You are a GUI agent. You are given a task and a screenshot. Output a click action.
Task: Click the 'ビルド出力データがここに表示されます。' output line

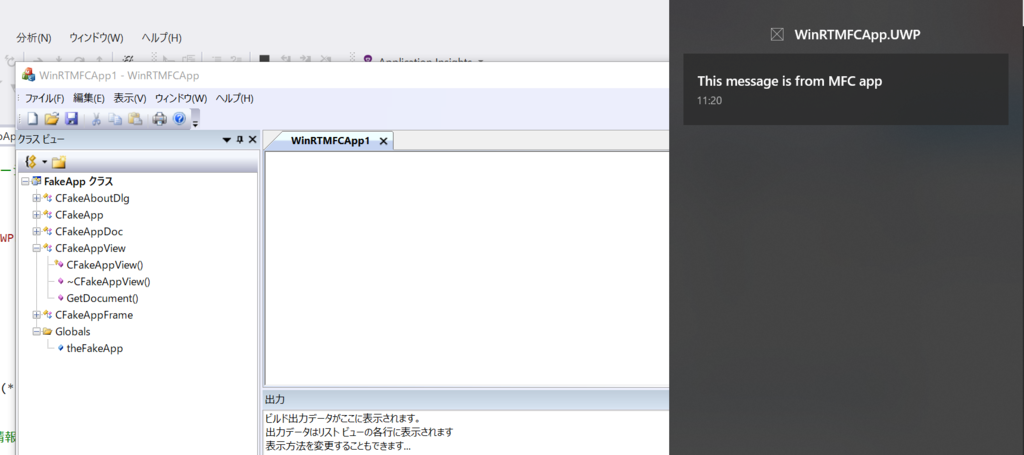pos(343,418)
